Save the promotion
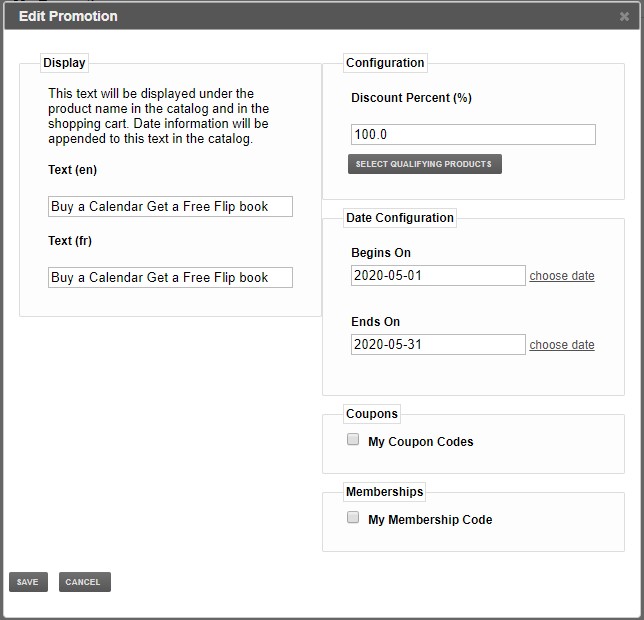Screen dimensions: 644x620 click(28, 582)
